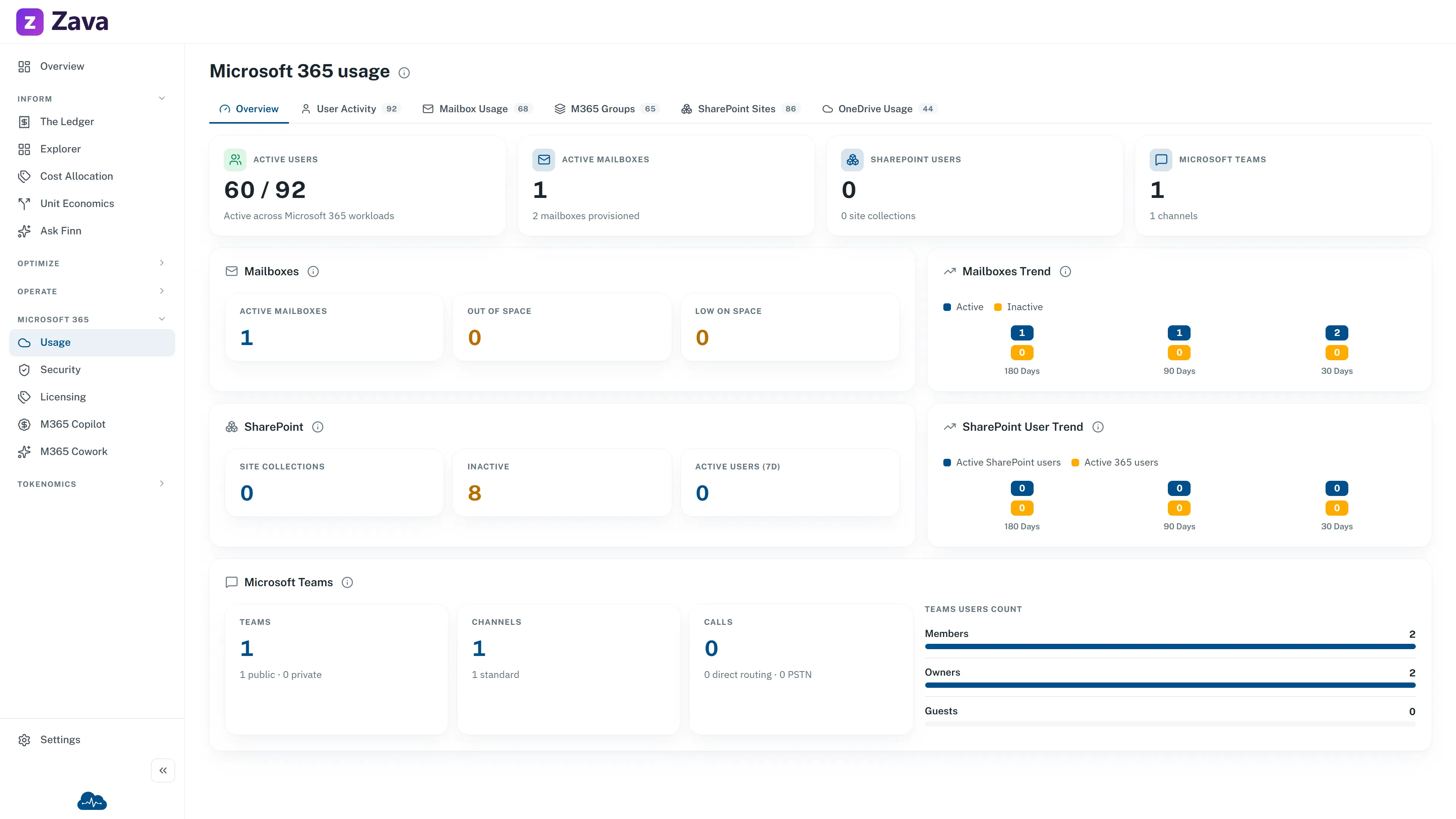This screenshot has height=819, width=1456.
Task: Click the Microsoft Teams chat card icon
Action: pos(1161,160)
